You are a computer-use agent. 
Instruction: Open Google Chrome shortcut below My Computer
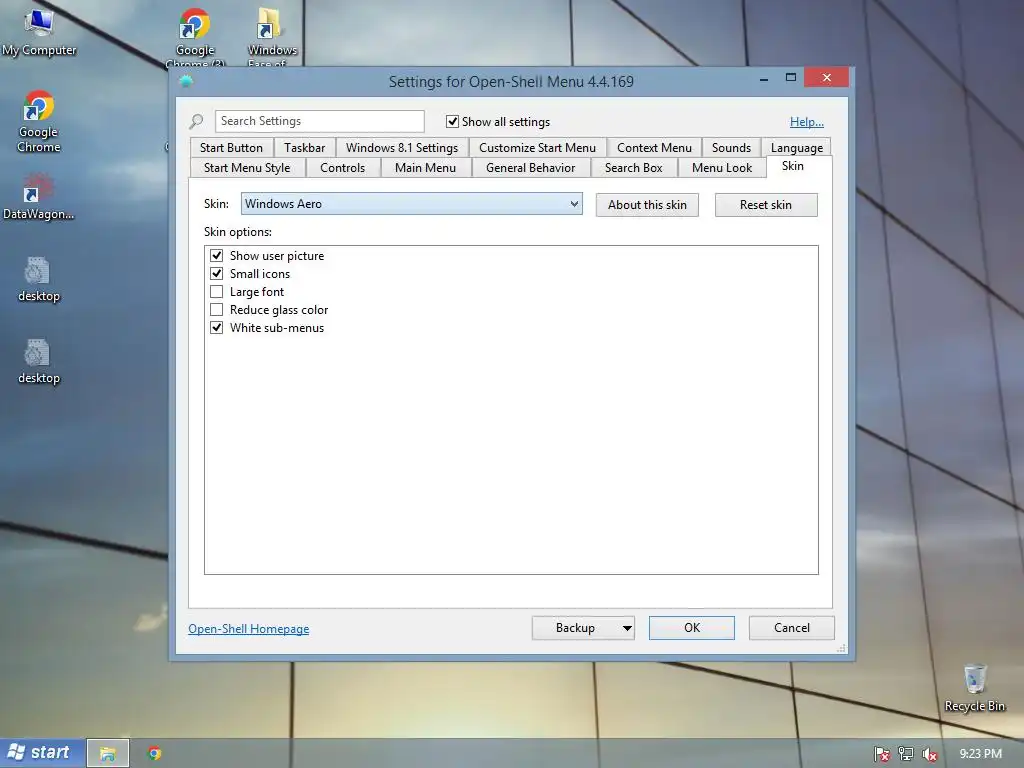tap(39, 121)
